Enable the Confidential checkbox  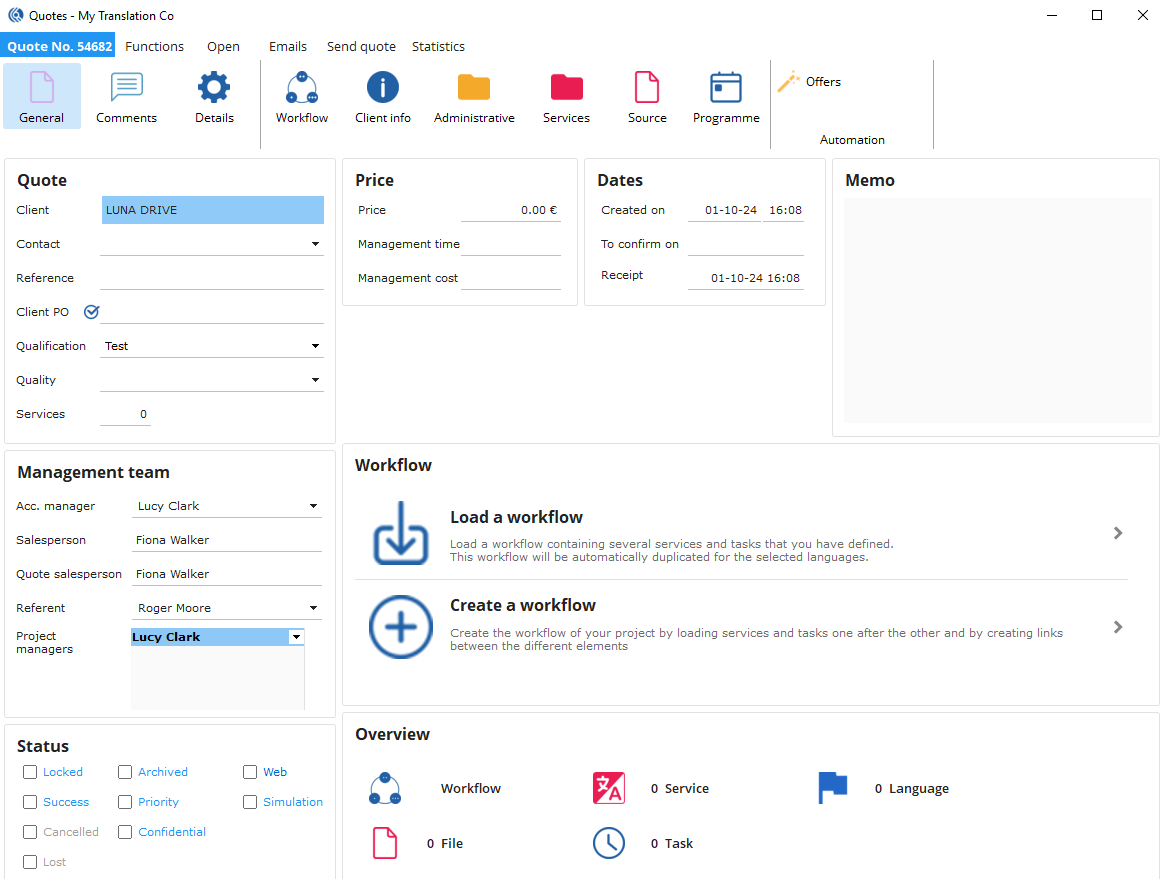point(125,832)
